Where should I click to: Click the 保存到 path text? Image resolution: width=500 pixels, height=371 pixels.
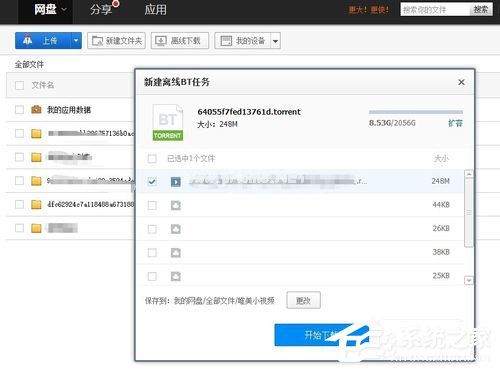[209, 301]
